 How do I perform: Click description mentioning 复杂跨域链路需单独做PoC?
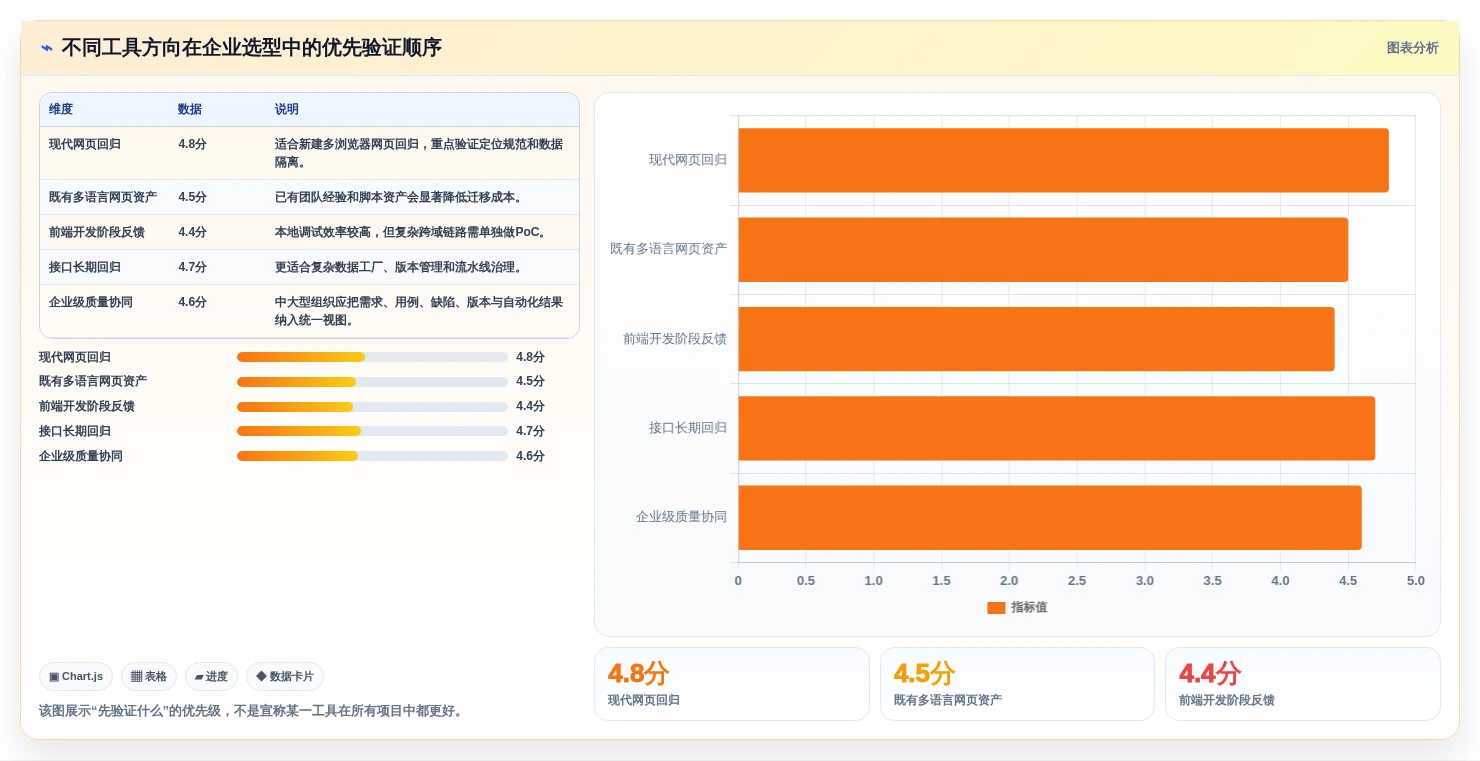(x=413, y=232)
